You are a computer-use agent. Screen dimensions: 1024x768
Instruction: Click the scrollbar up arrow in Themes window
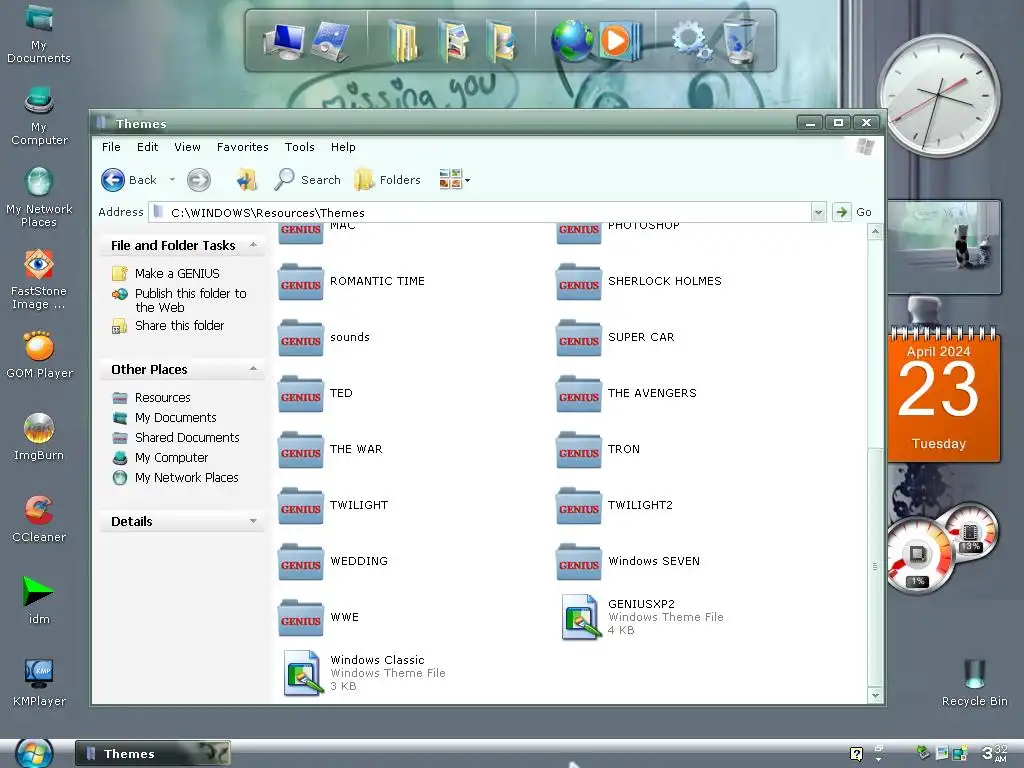coord(875,231)
